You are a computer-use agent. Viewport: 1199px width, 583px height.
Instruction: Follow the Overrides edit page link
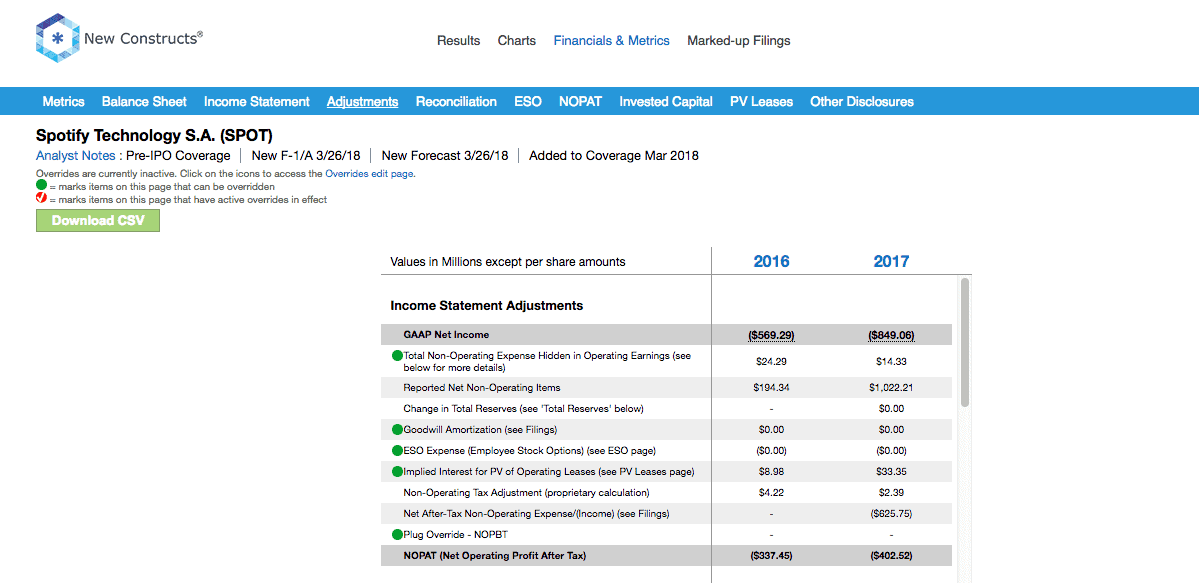[x=369, y=174]
